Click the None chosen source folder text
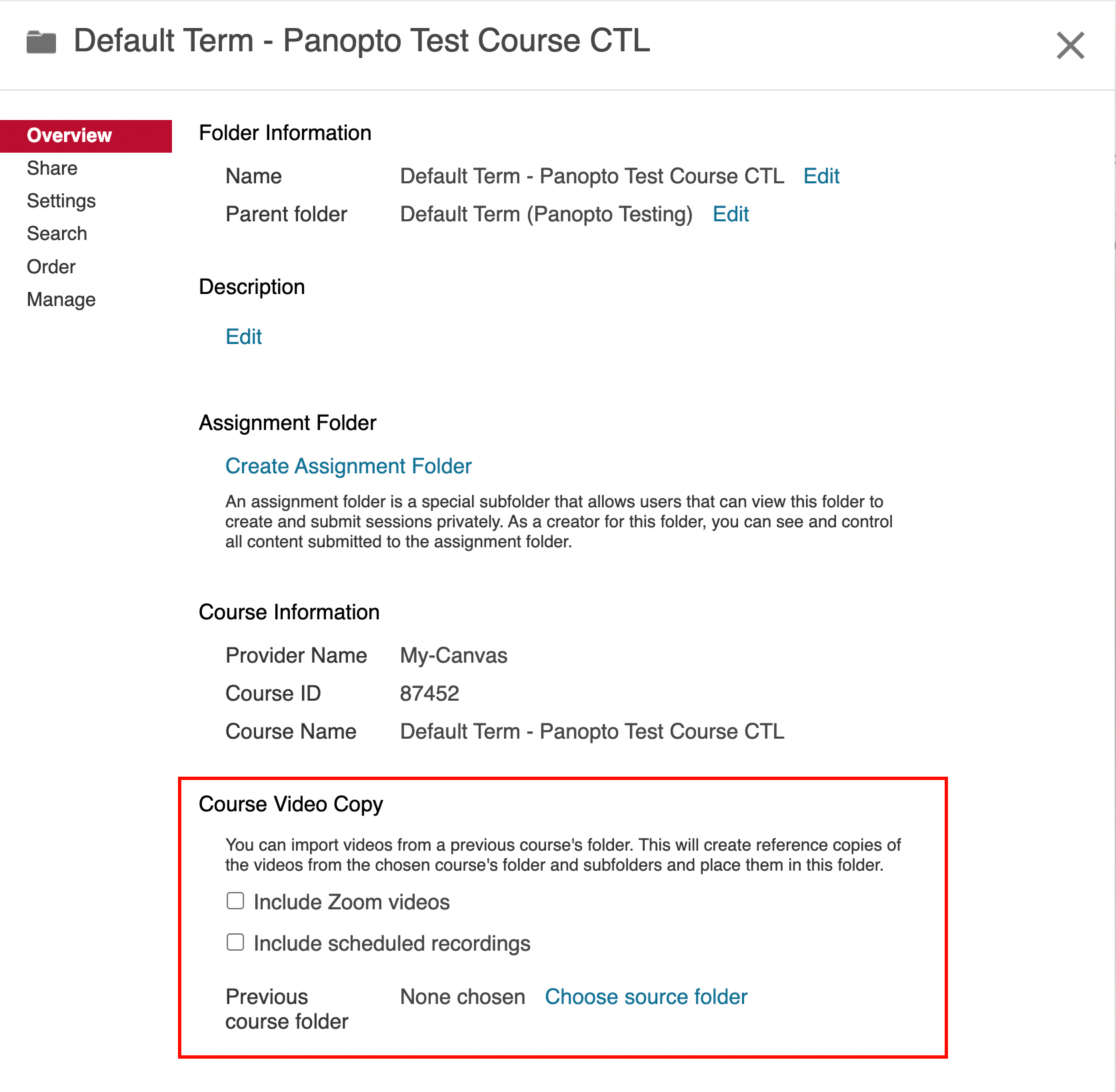The image size is (1116, 1092). (x=463, y=997)
